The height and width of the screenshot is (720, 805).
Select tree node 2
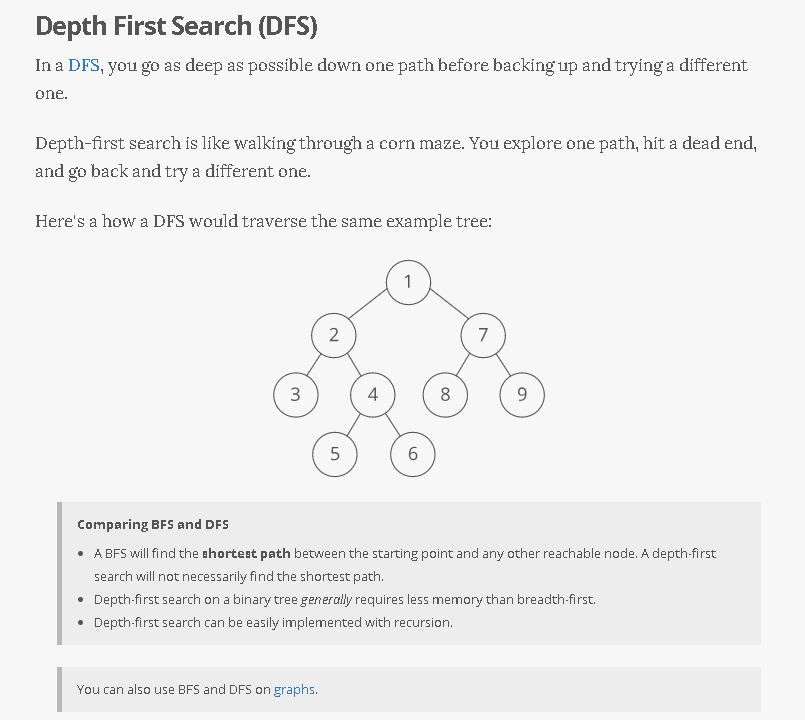[334, 335]
